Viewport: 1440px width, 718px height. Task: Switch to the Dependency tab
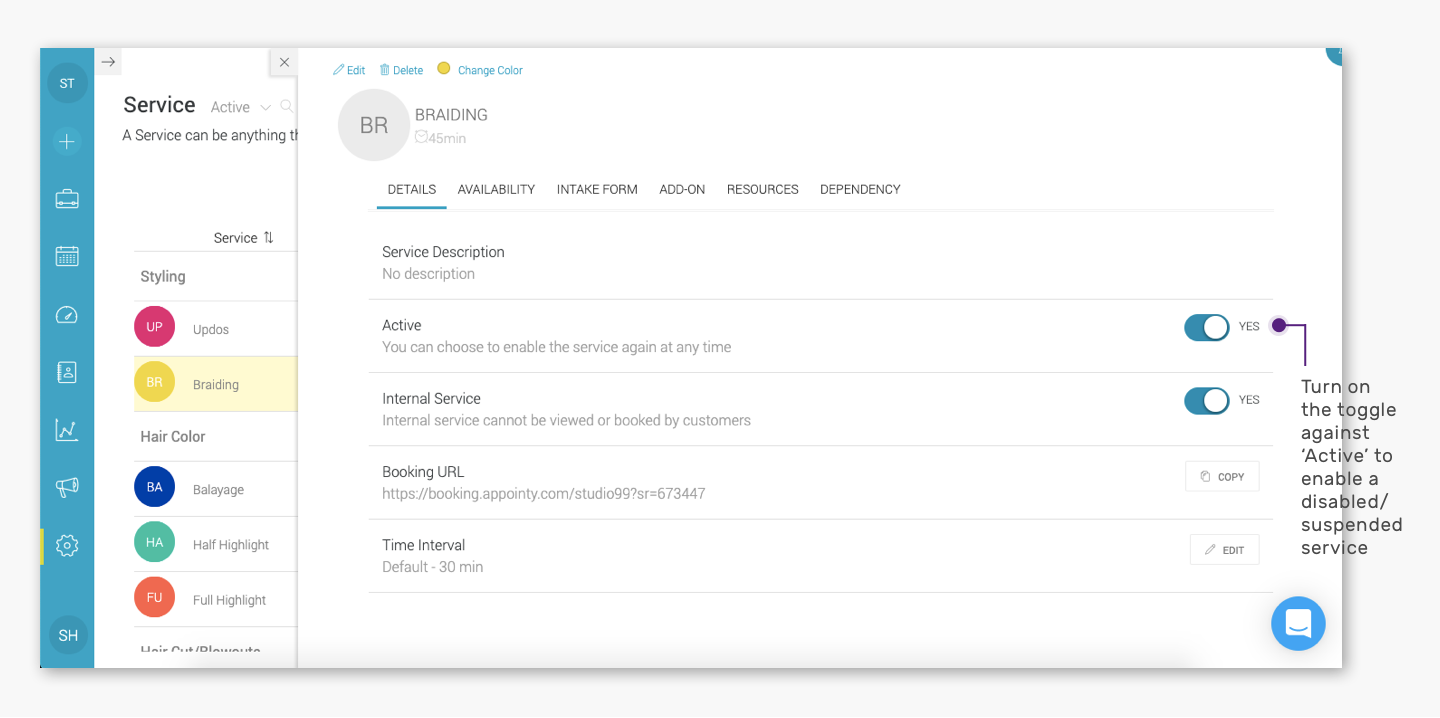click(860, 189)
